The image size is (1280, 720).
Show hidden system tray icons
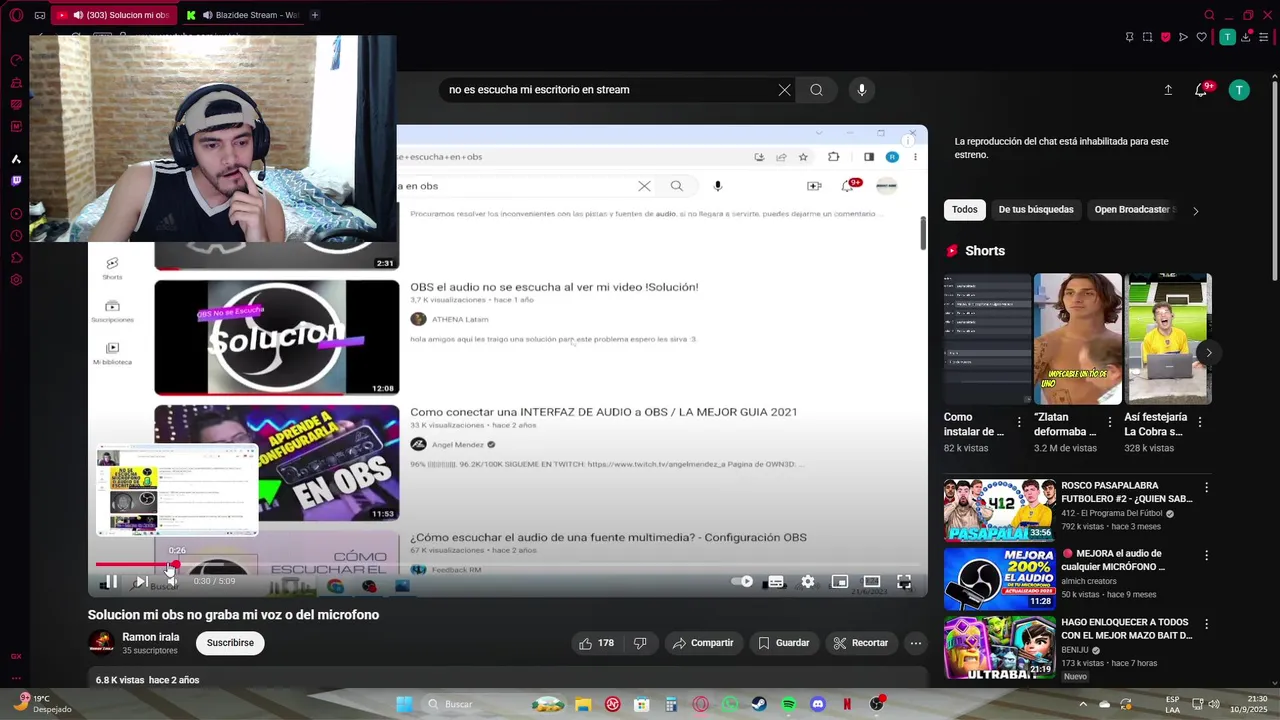click(x=1083, y=704)
